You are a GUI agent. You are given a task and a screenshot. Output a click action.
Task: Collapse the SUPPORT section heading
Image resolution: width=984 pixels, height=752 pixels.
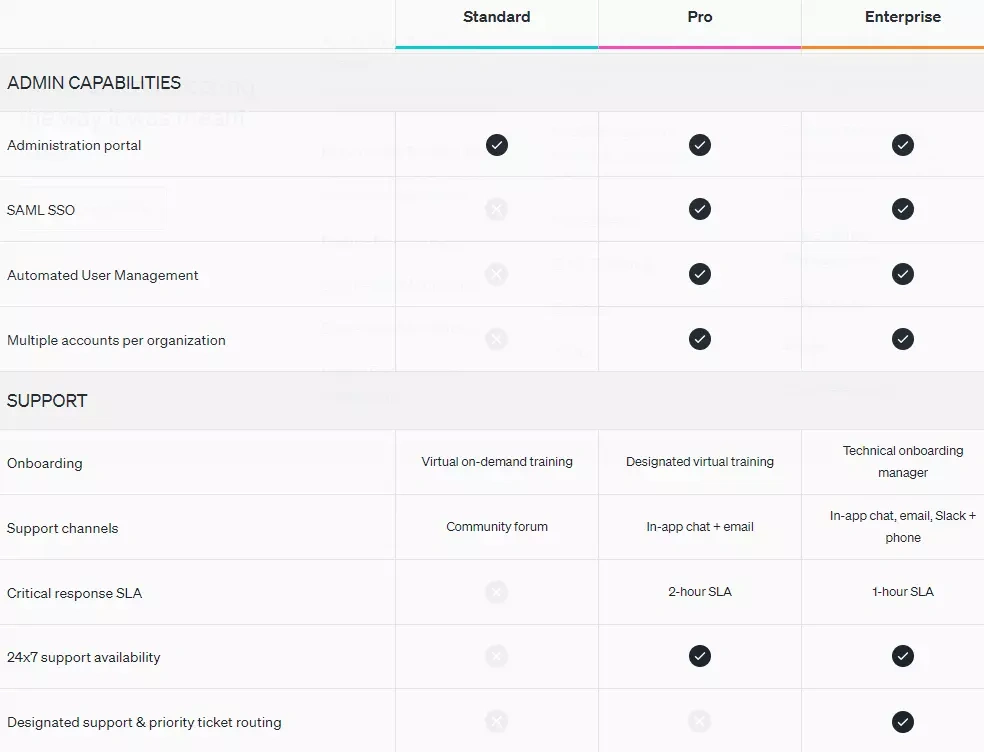[x=47, y=401]
